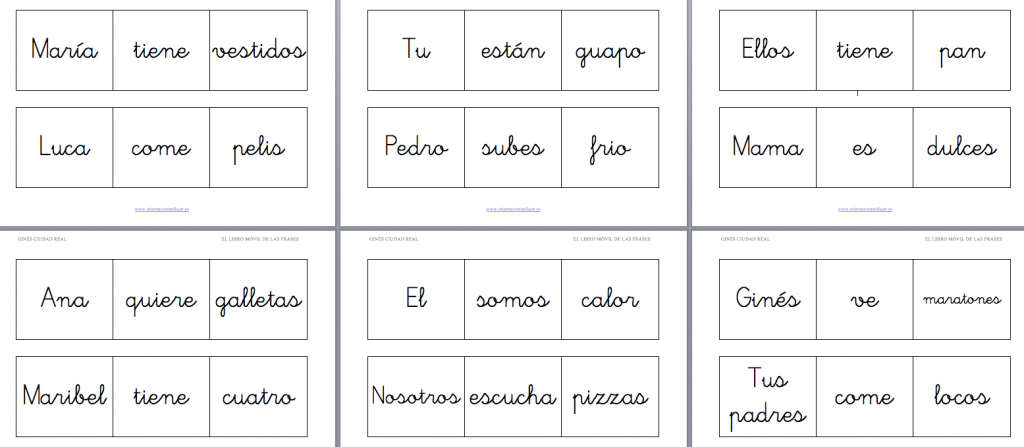Select the "pelis" word card
The height and width of the screenshot is (447, 1024).
coord(258,148)
